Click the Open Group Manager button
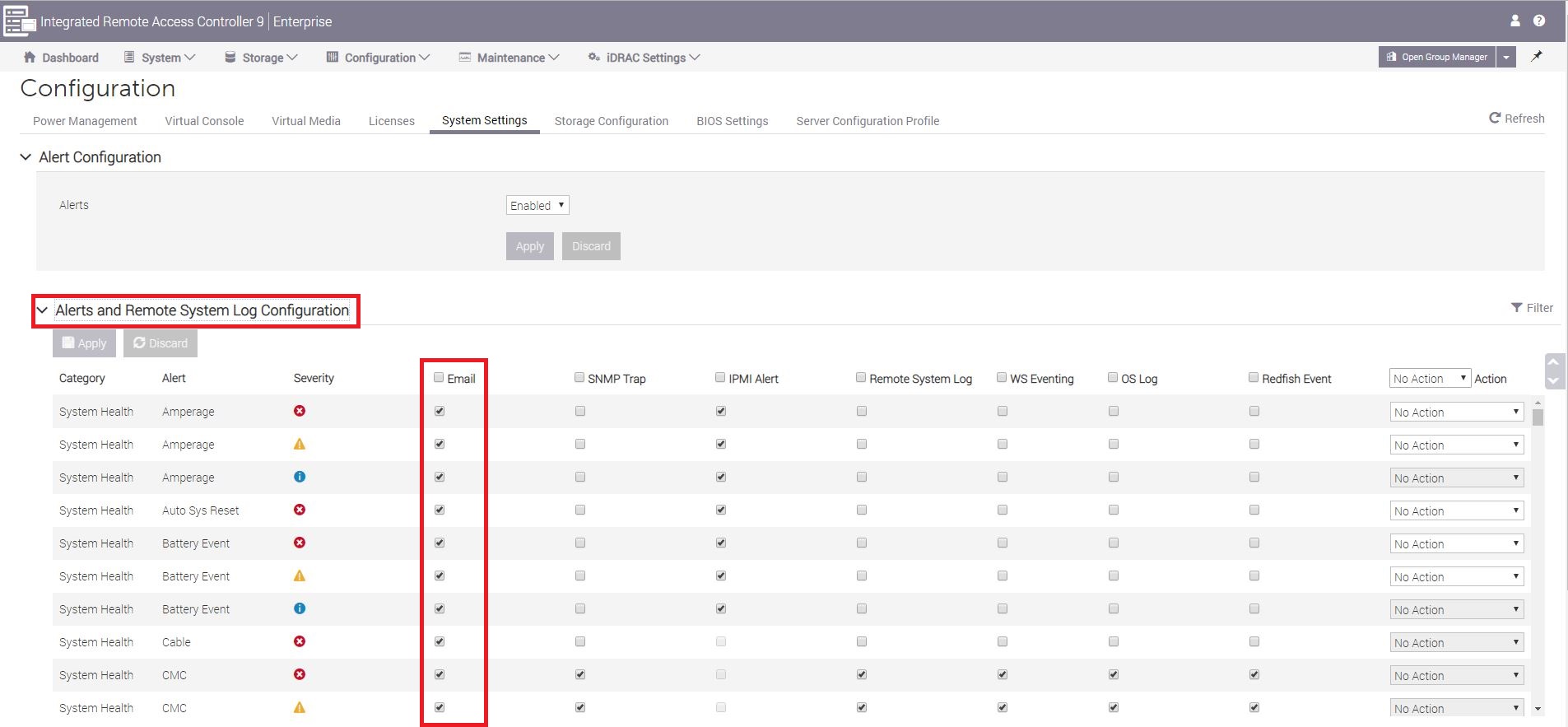 [x=1437, y=57]
